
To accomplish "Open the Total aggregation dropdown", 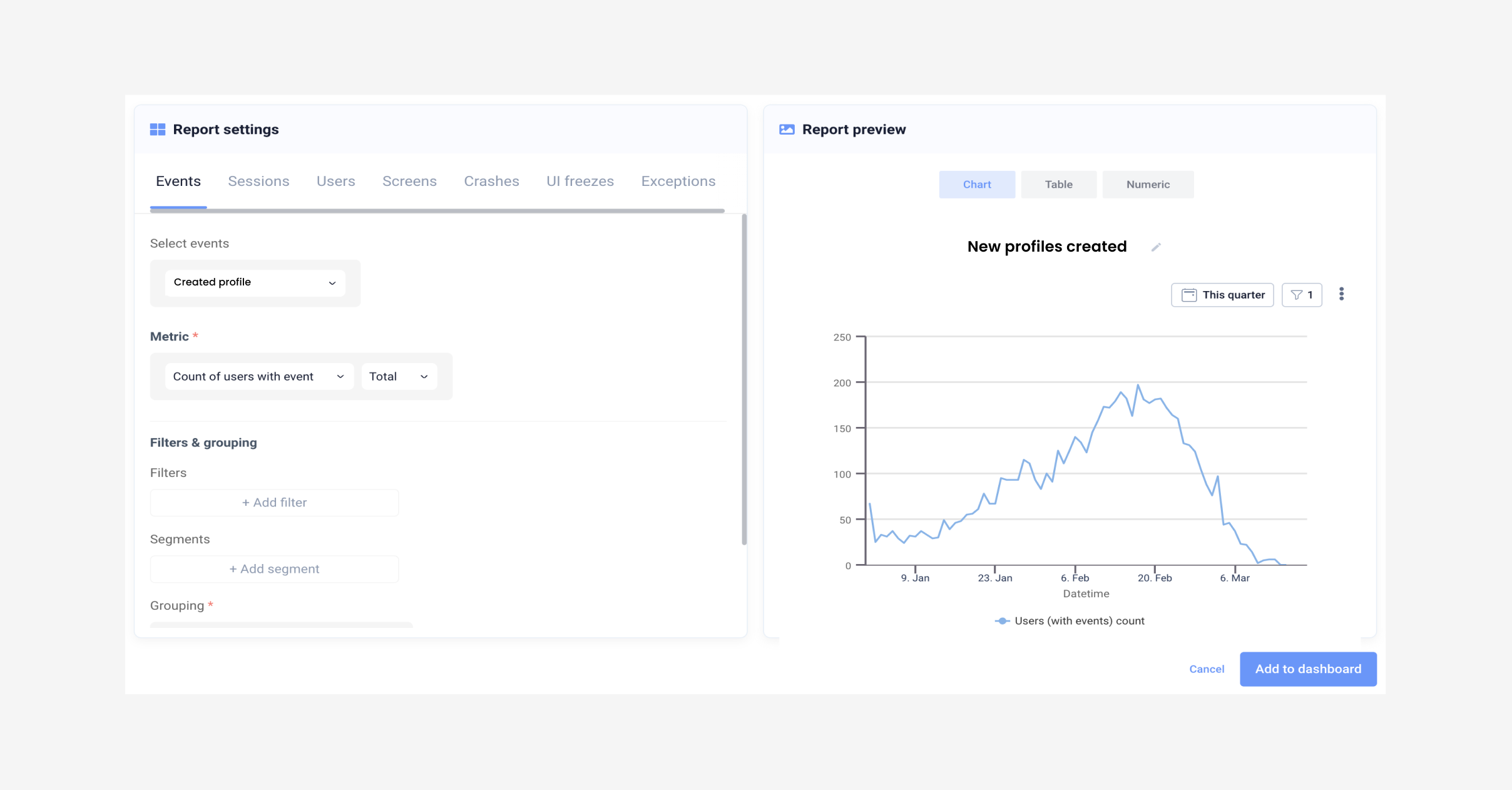I will pyautogui.click(x=399, y=377).
